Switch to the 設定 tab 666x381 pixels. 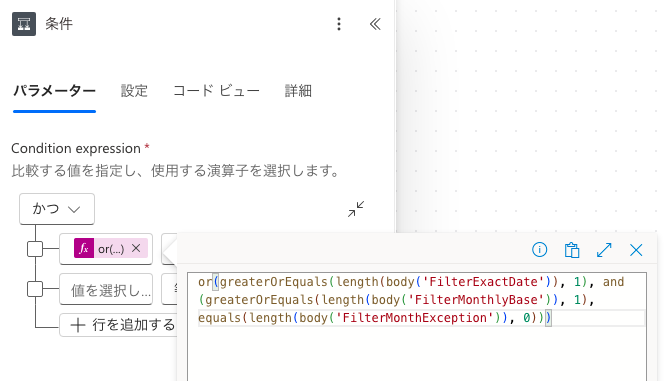(134, 91)
